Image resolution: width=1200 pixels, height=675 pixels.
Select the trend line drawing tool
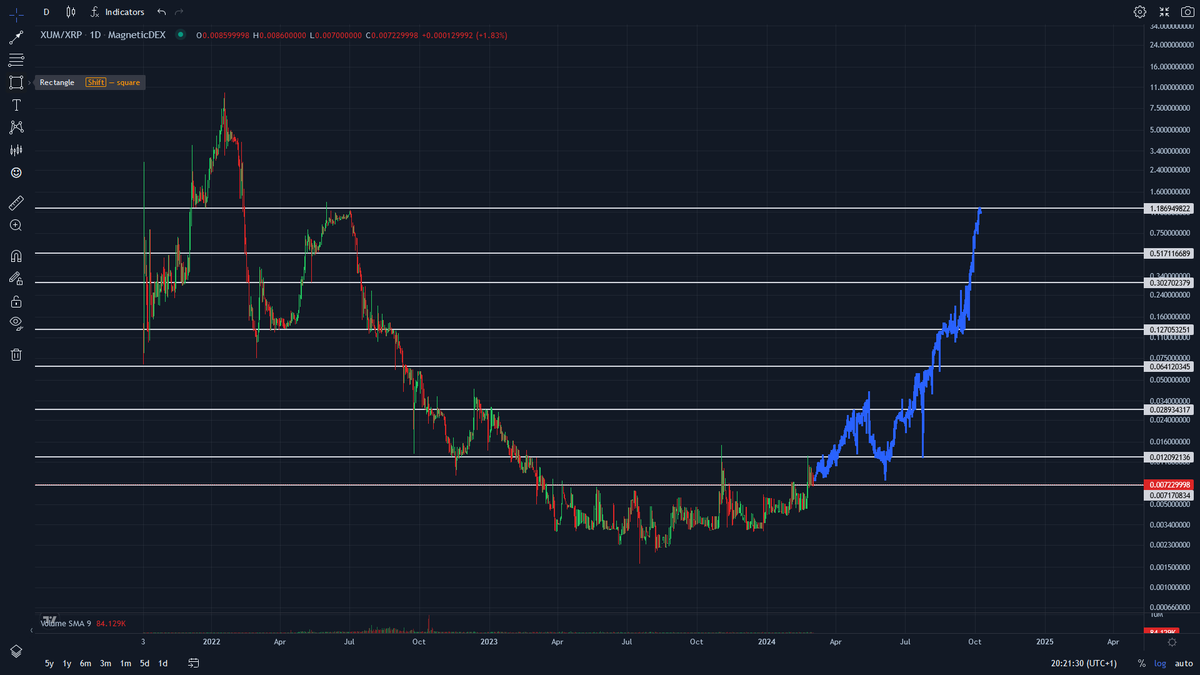16,37
